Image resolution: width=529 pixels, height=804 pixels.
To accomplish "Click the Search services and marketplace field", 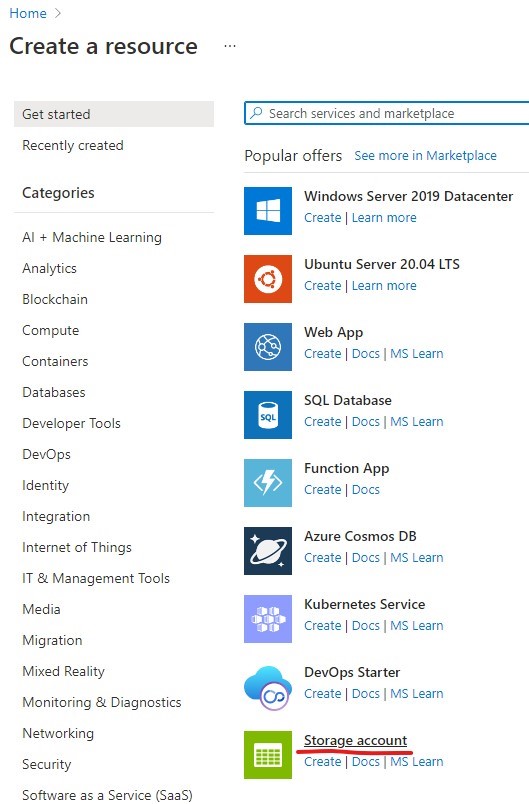I will [387, 113].
